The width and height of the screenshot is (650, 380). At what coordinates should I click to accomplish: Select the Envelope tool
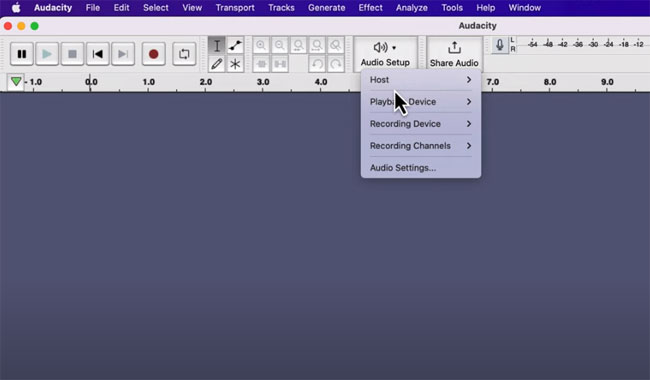click(235, 46)
